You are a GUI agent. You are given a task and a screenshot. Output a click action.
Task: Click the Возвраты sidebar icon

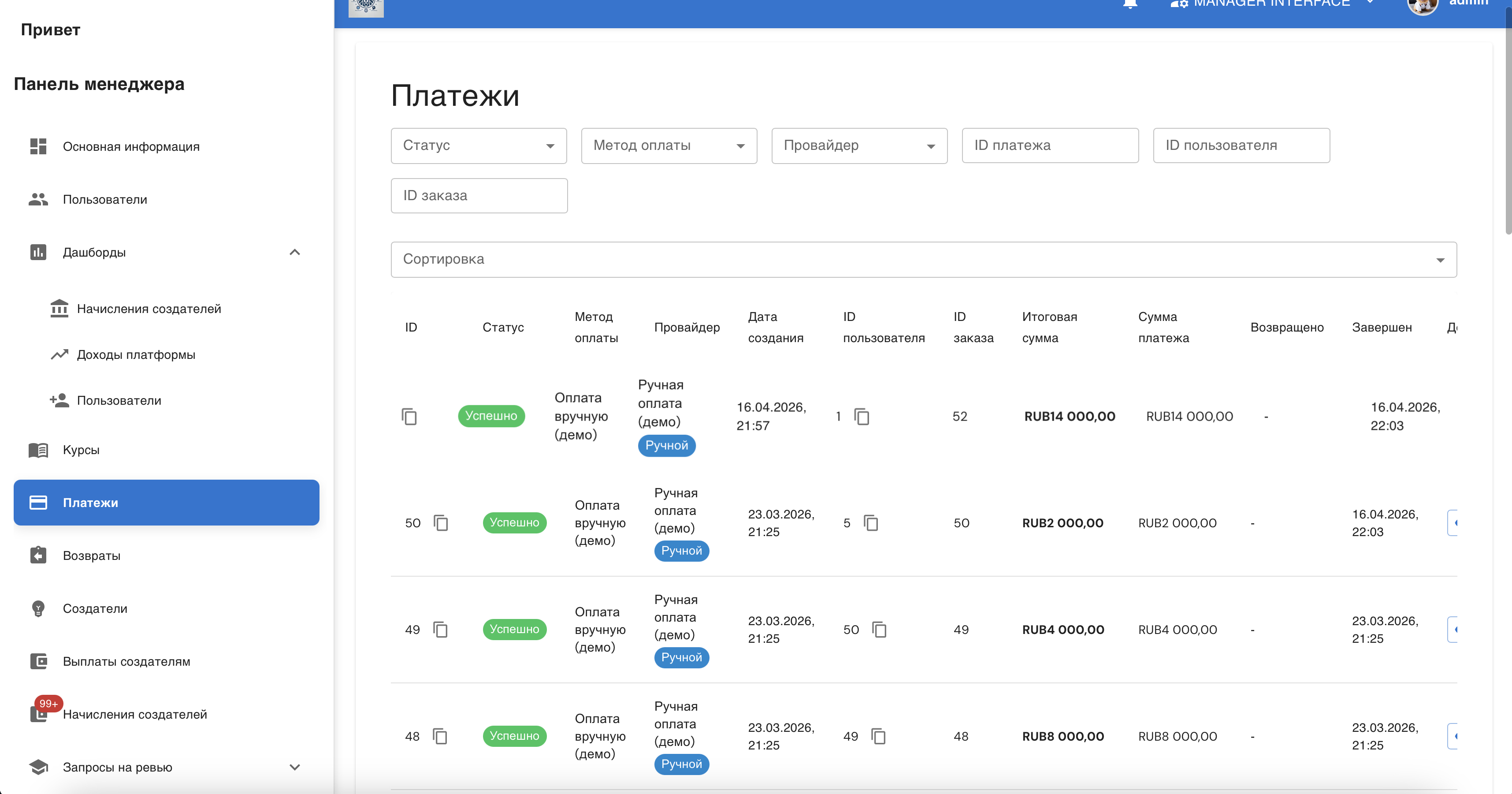pos(38,555)
